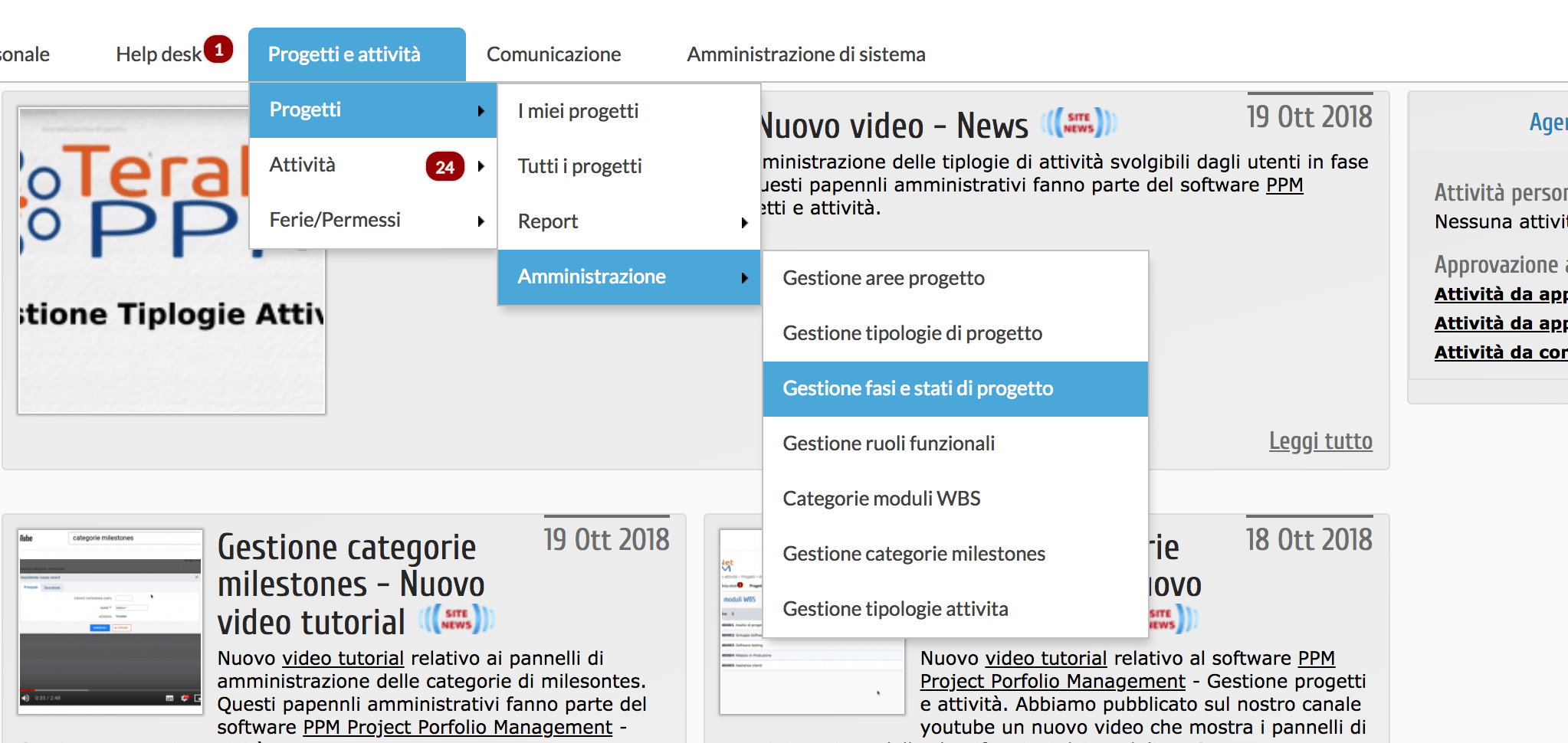Click Site News icon beside Nuovo video
This screenshot has width=1568, height=743.
1078,123
